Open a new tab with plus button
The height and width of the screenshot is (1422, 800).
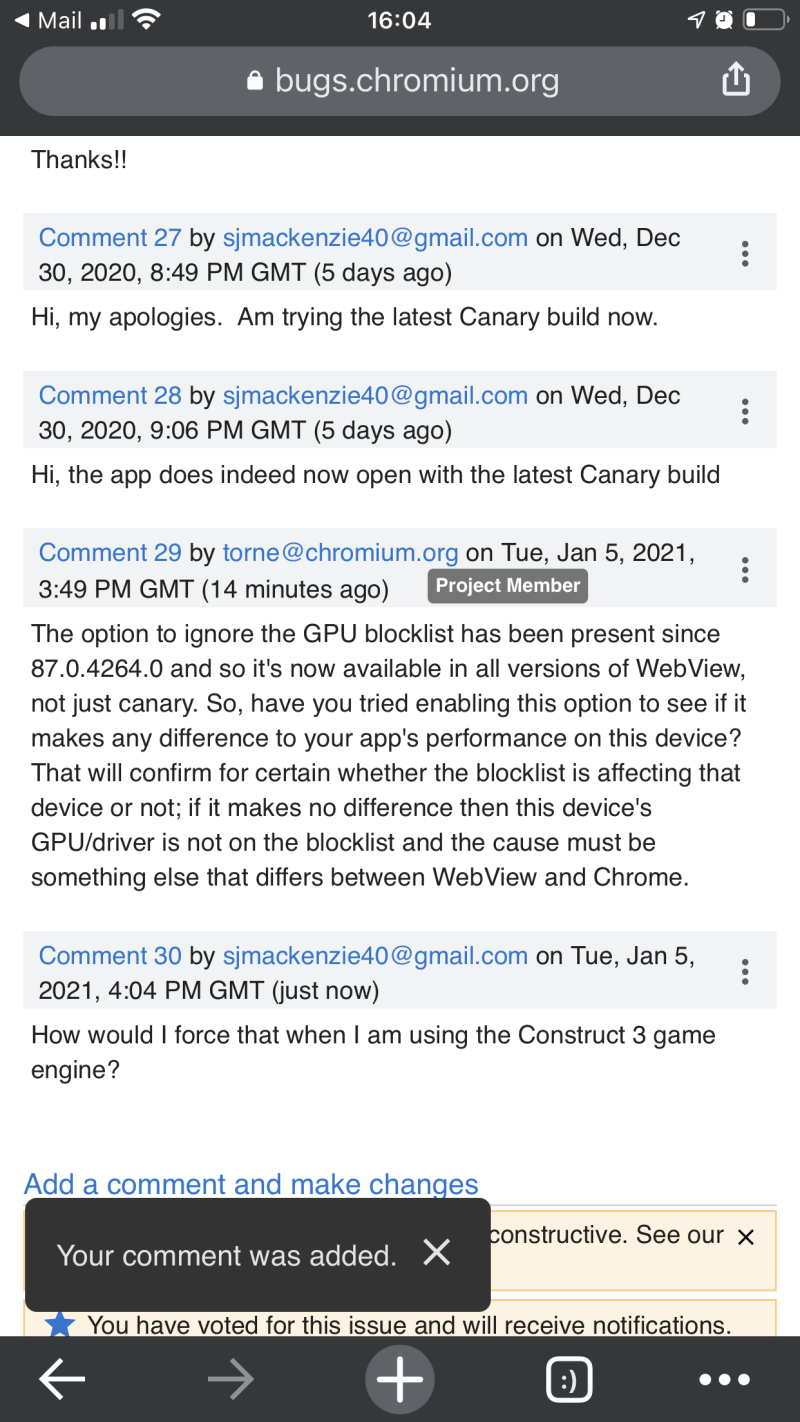point(399,1379)
